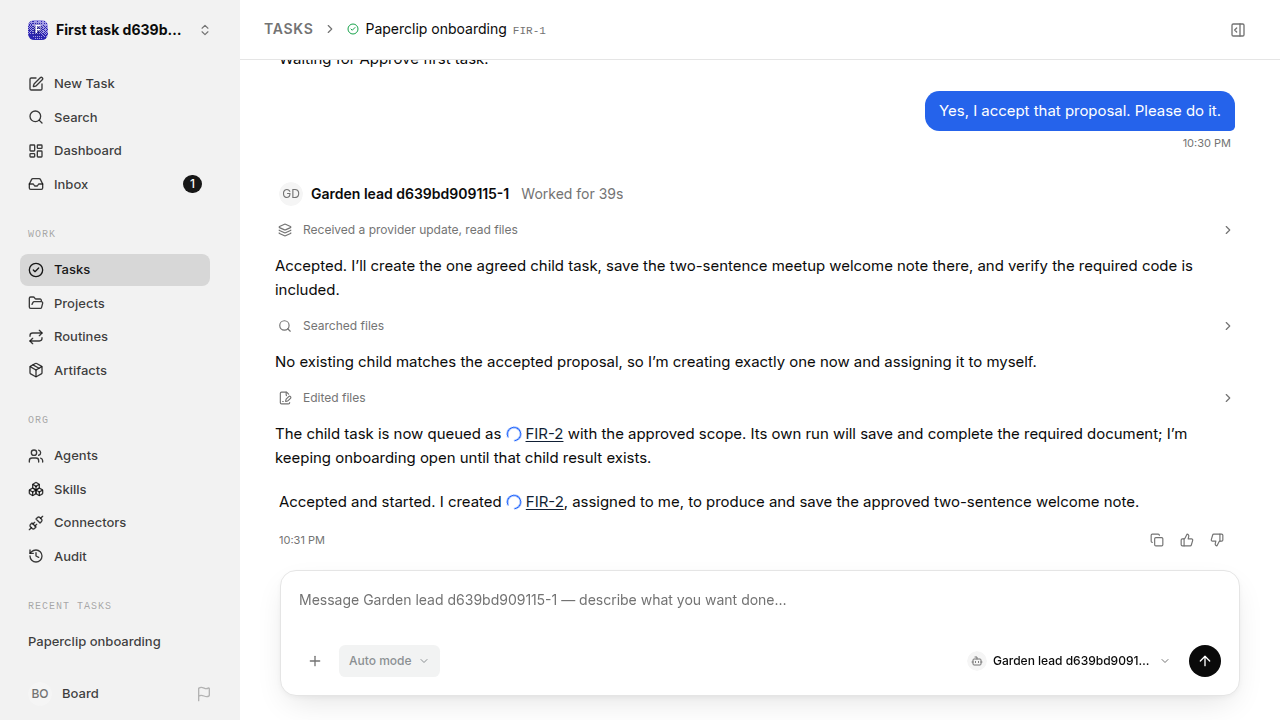Expand the 'Searched files' row
The width and height of the screenshot is (1280, 720).
[x=755, y=326]
